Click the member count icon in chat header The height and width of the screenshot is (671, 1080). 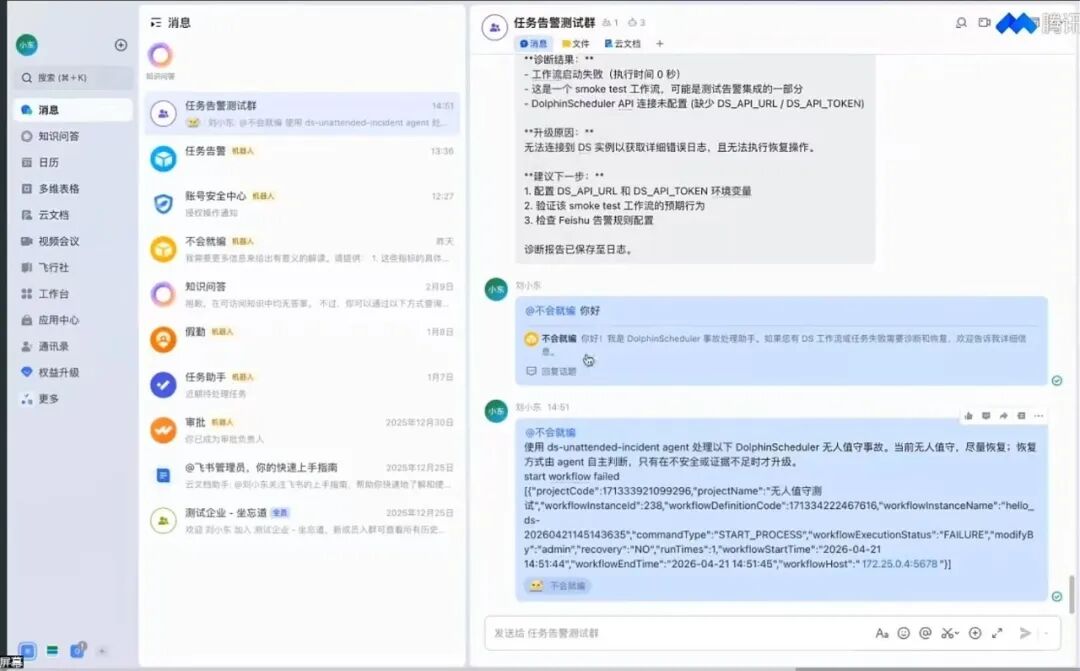(610, 23)
